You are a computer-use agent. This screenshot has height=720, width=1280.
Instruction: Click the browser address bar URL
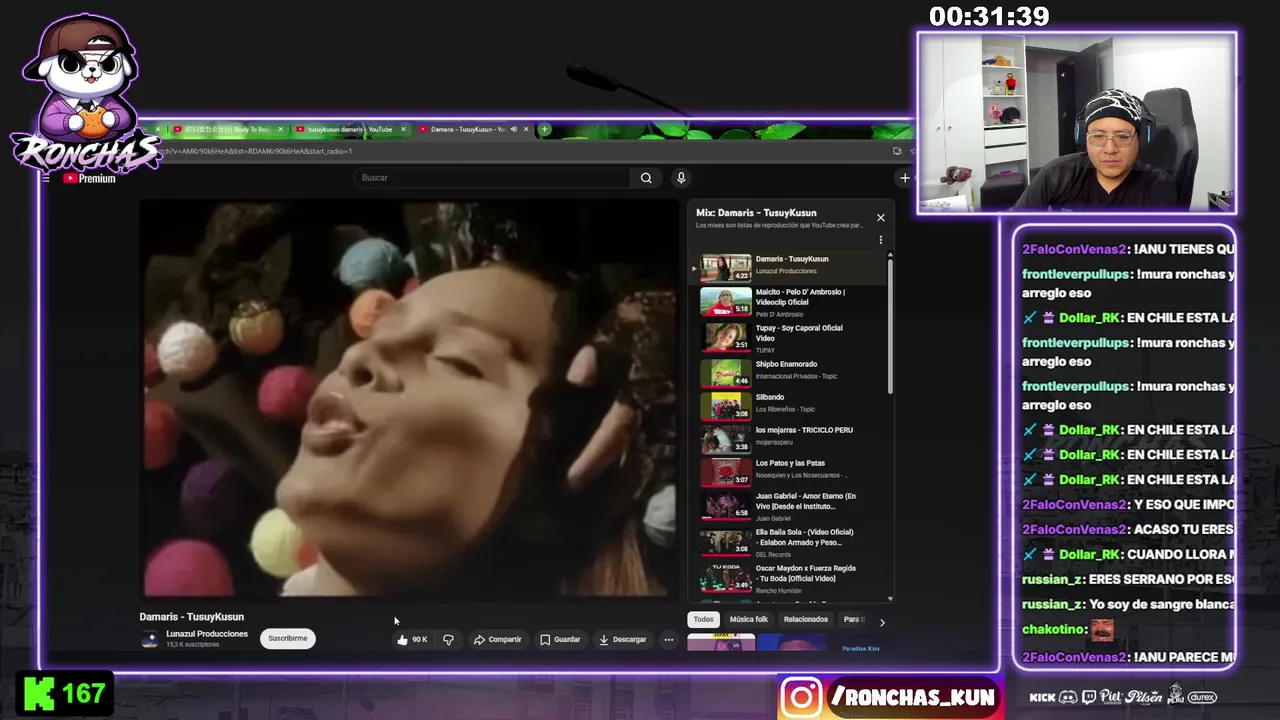tap(255, 151)
